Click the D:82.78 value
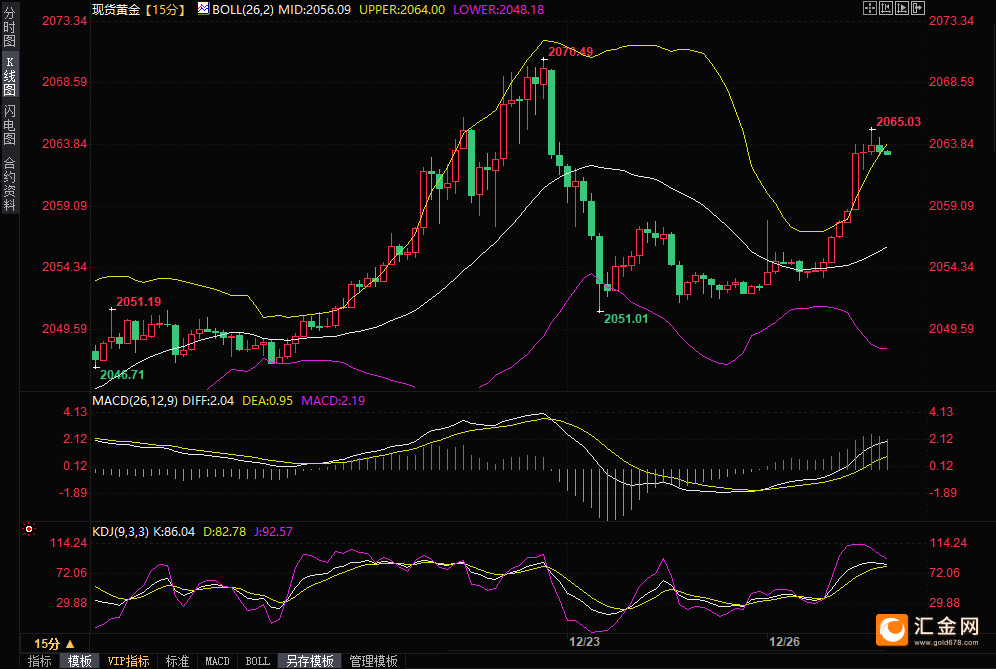Viewport: 996px width, 669px height. [224, 532]
